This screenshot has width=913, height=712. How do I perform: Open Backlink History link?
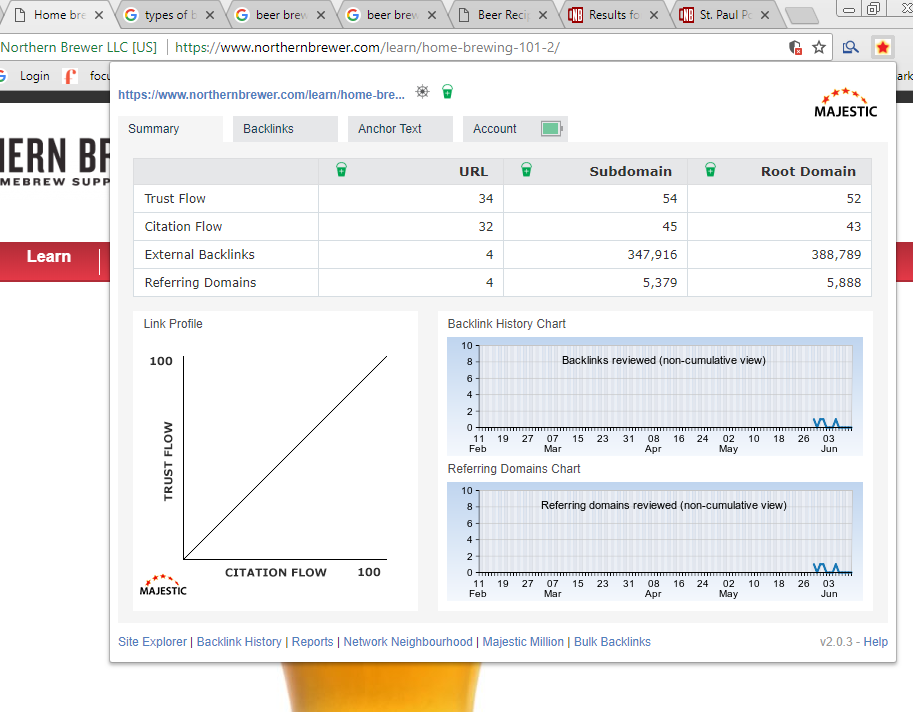[239, 642]
